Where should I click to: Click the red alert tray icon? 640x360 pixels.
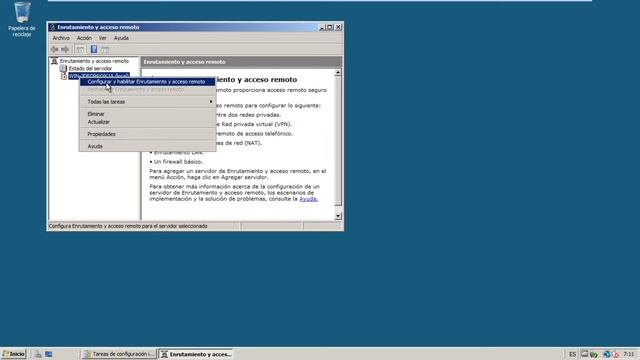coord(616,354)
